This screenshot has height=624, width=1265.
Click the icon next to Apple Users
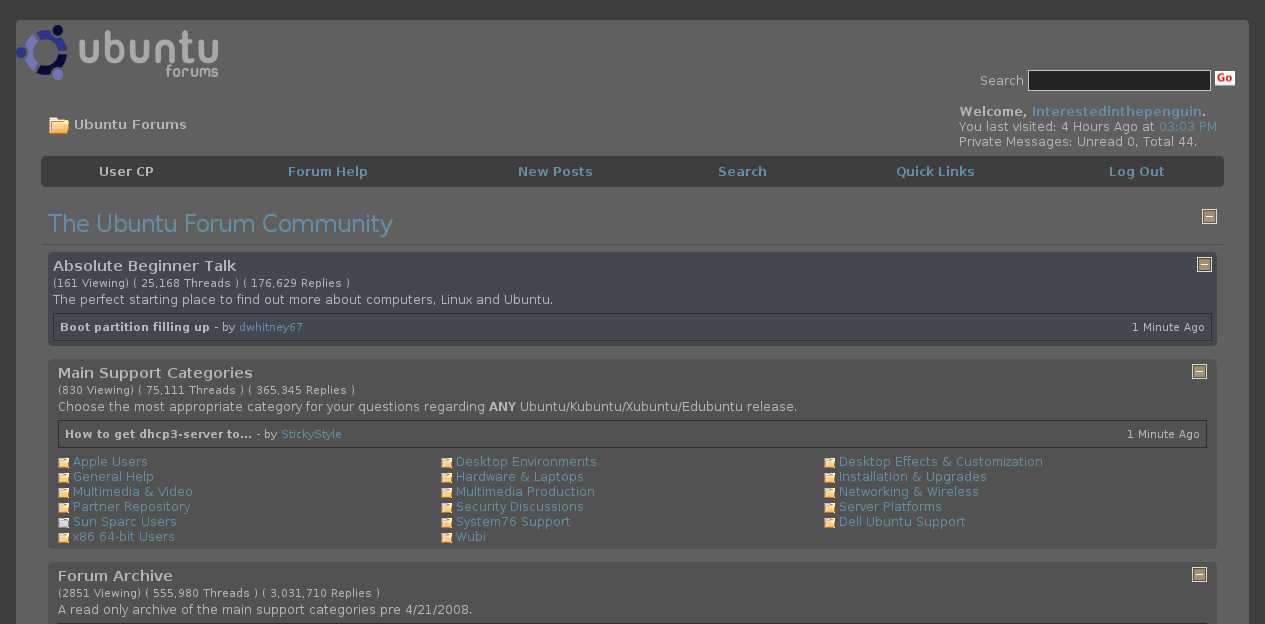tap(64, 463)
